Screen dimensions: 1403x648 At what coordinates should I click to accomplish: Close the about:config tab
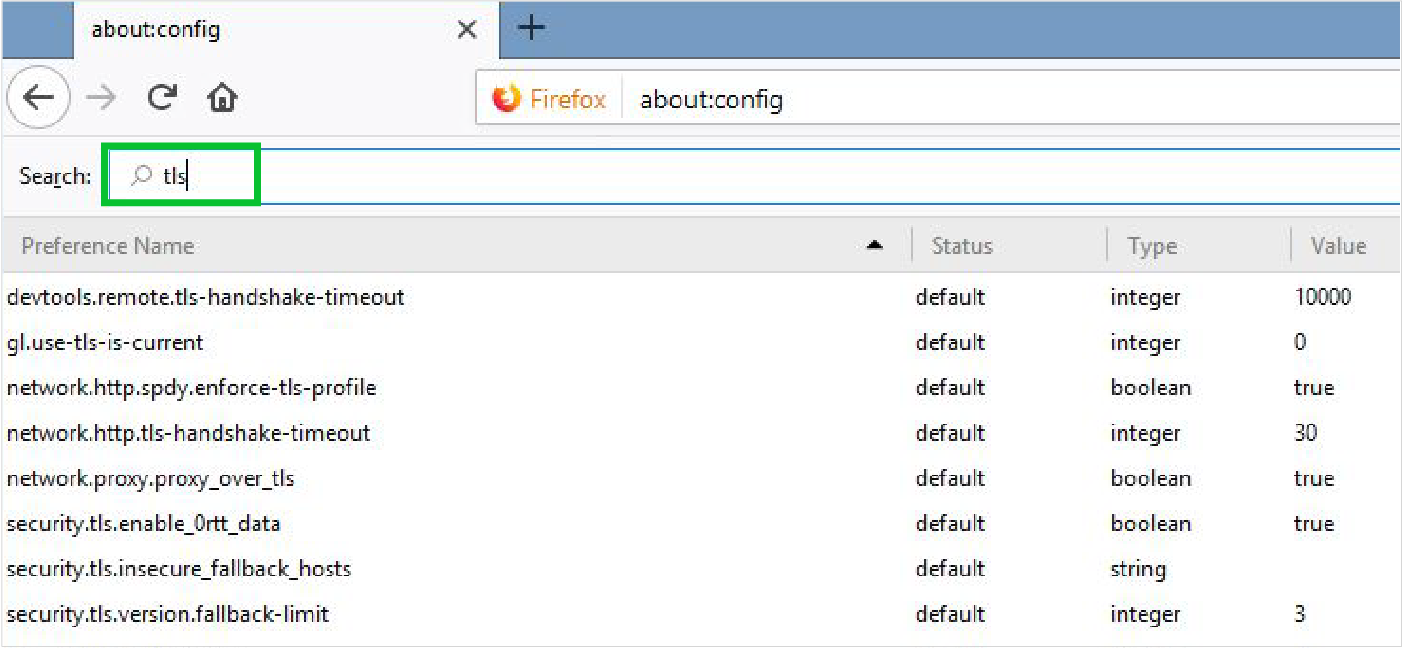(x=466, y=30)
